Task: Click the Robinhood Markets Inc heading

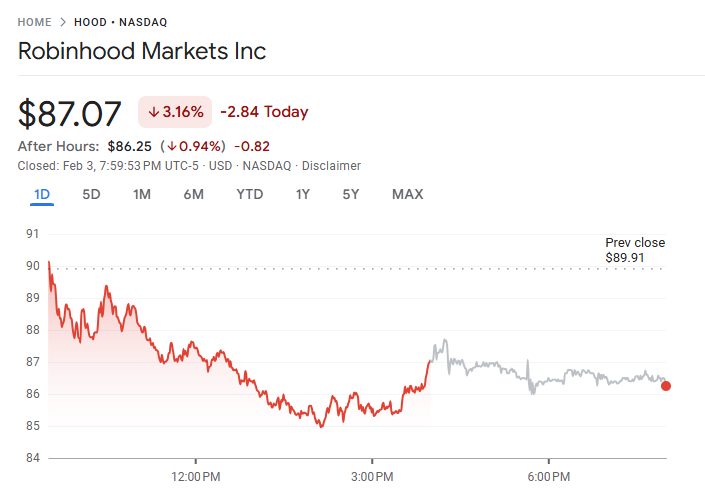Action: (x=142, y=51)
